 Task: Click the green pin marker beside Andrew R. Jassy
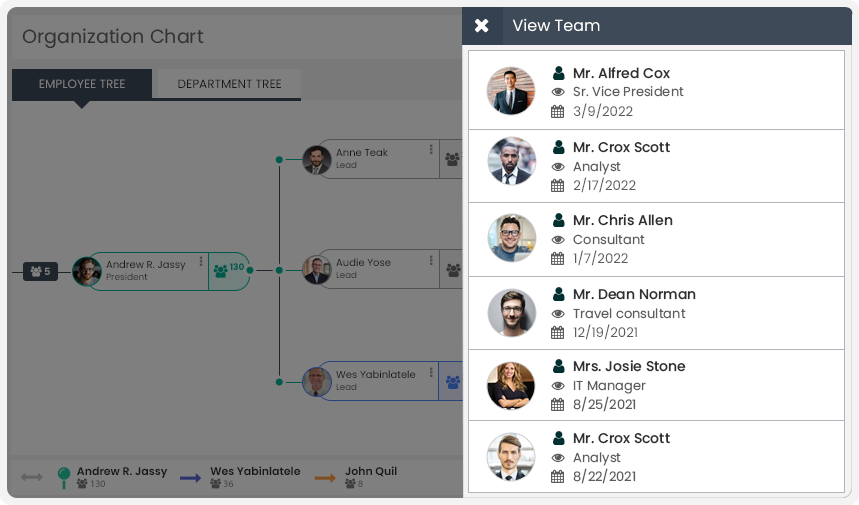[x=64, y=477]
